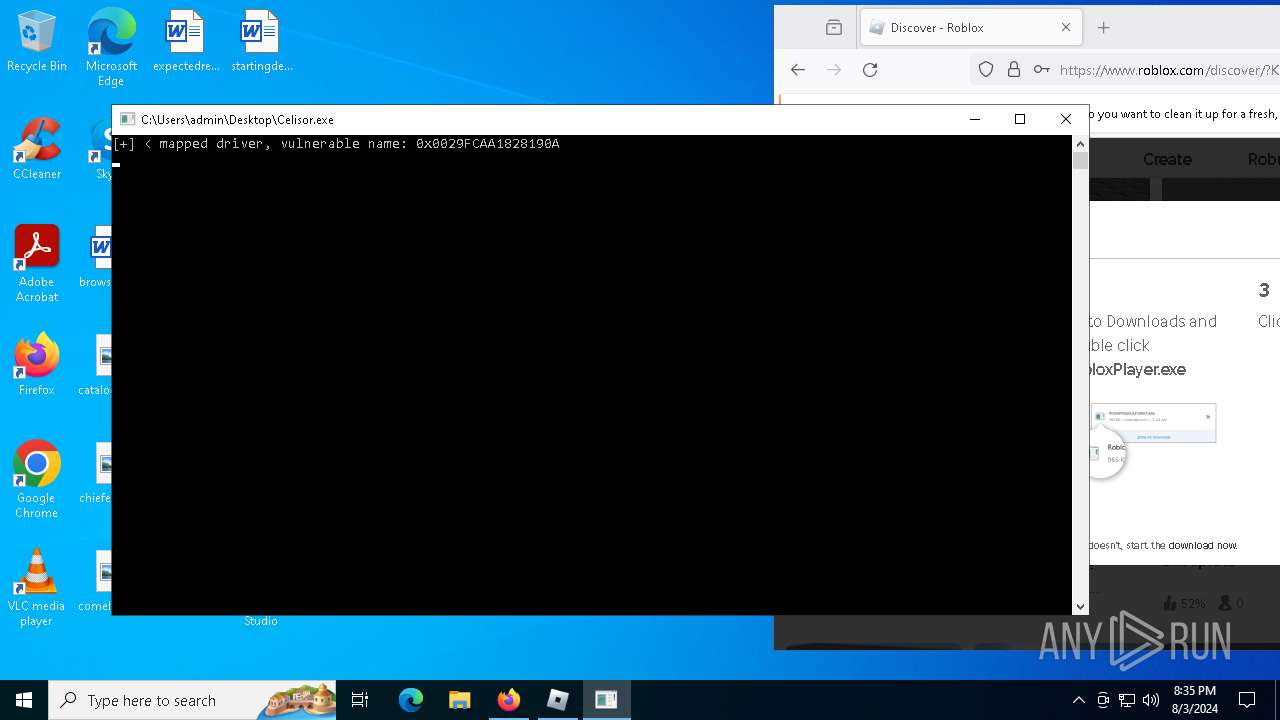The image size is (1280, 720).
Task: Open Task View on the taskbar
Action: coord(360,700)
